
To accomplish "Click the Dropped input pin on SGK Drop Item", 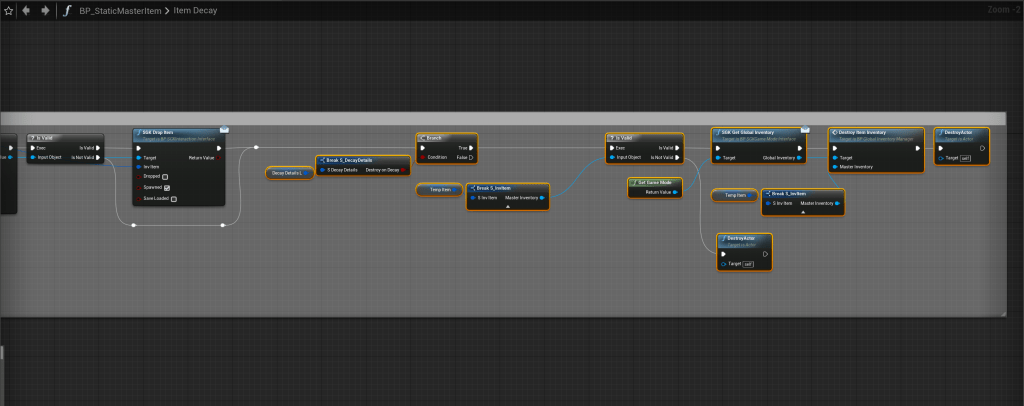I will 138,176.
